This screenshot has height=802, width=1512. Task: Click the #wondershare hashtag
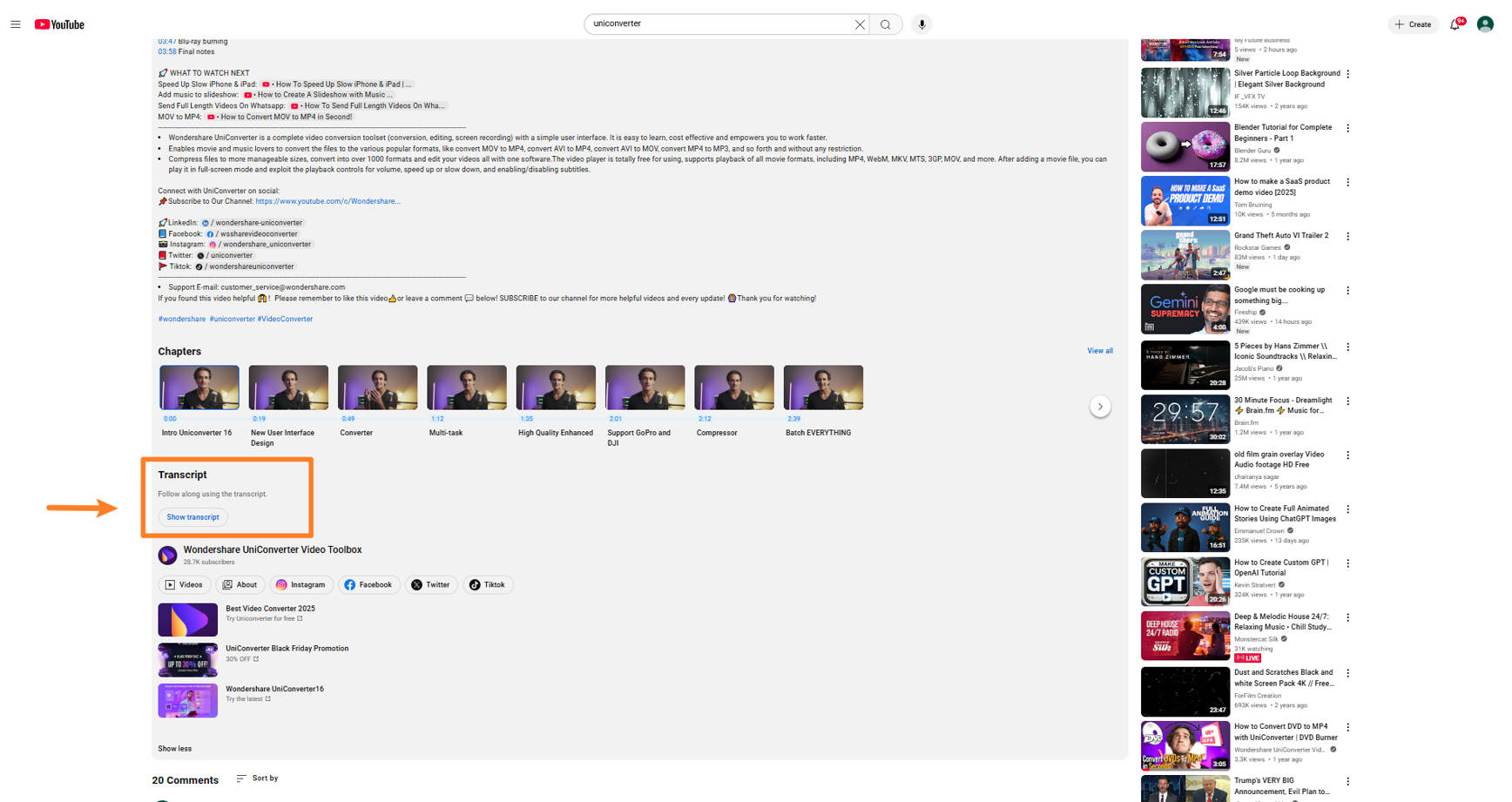(x=182, y=319)
